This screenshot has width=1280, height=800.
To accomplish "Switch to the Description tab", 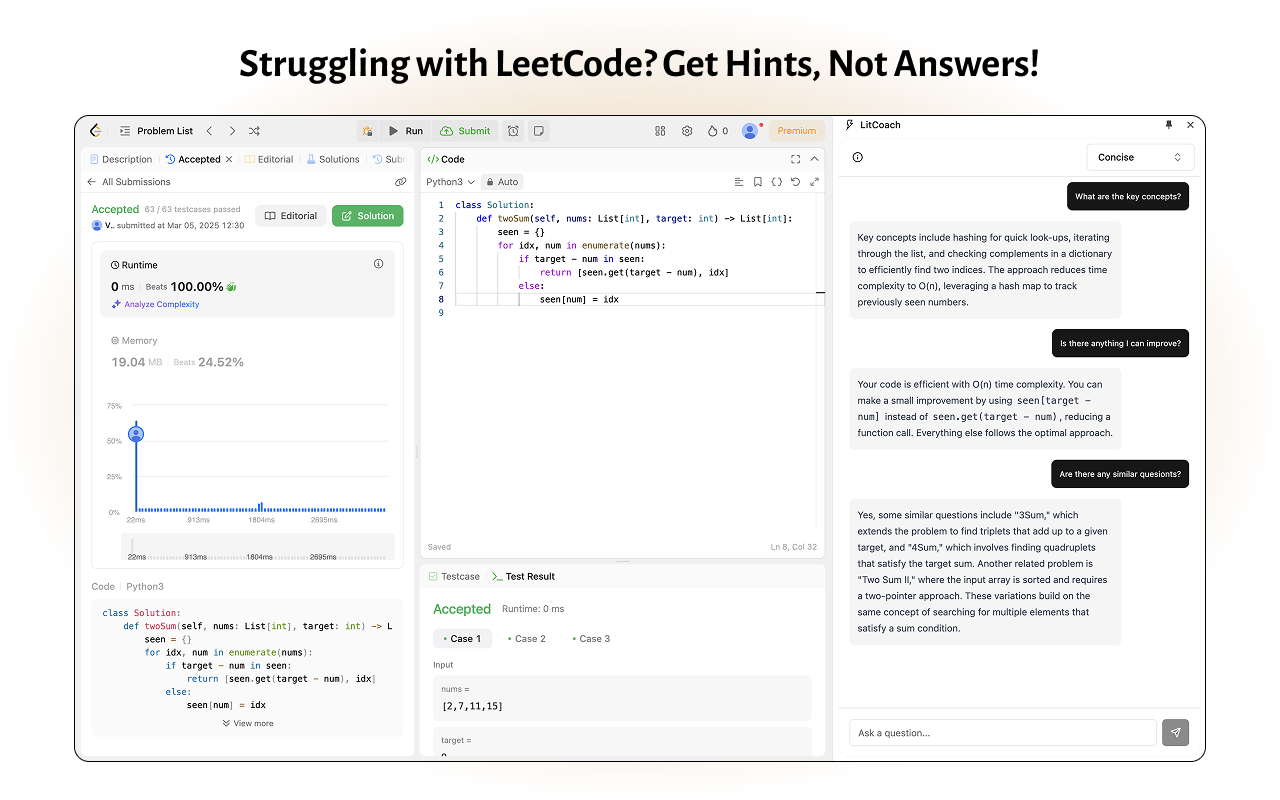I will pyautogui.click(x=121, y=159).
